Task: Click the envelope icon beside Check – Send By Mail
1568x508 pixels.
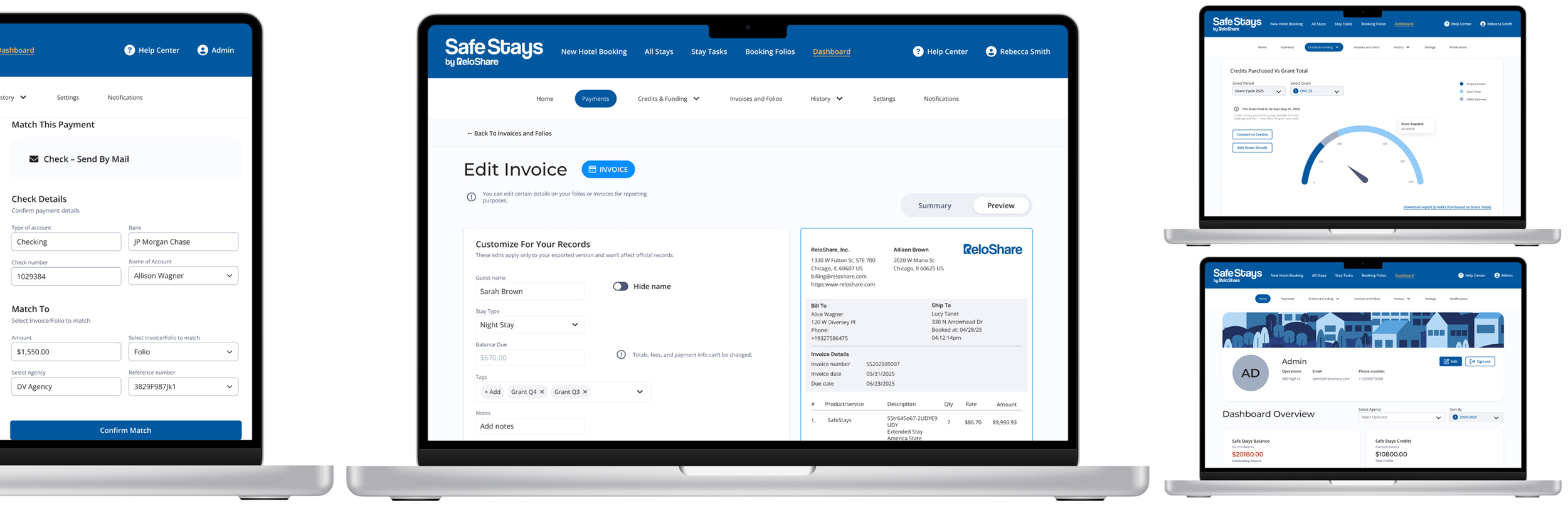Action: pos(34,159)
